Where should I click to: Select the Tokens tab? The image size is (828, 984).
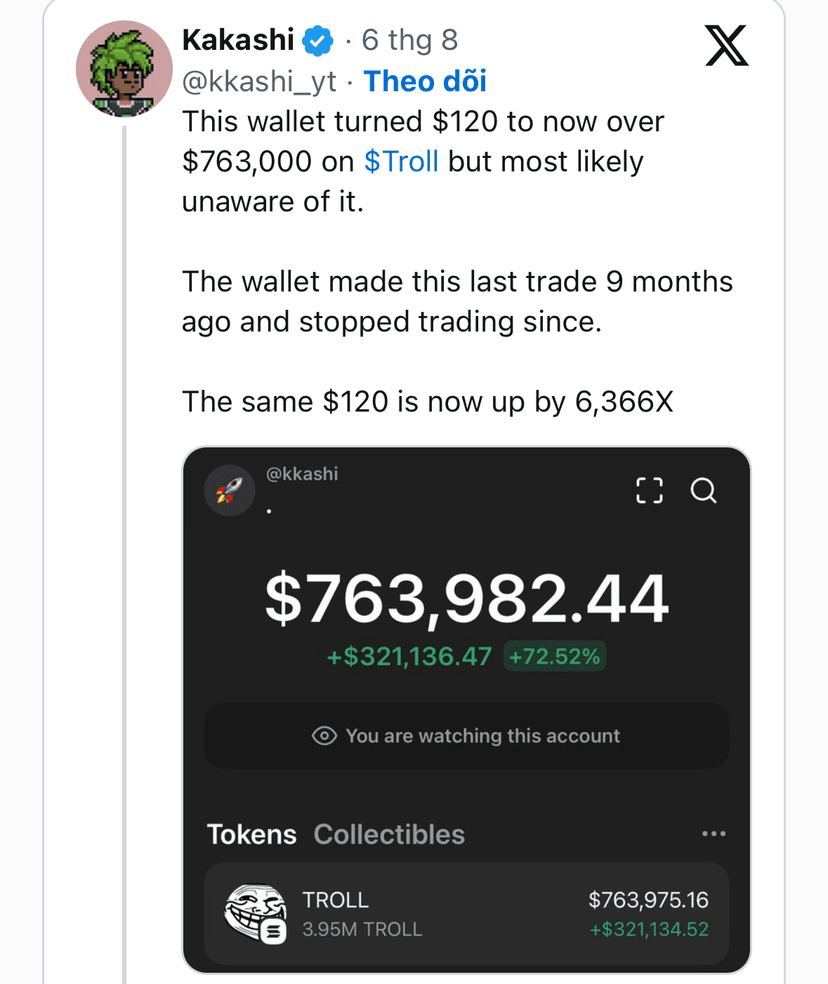(x=252, y=834)
